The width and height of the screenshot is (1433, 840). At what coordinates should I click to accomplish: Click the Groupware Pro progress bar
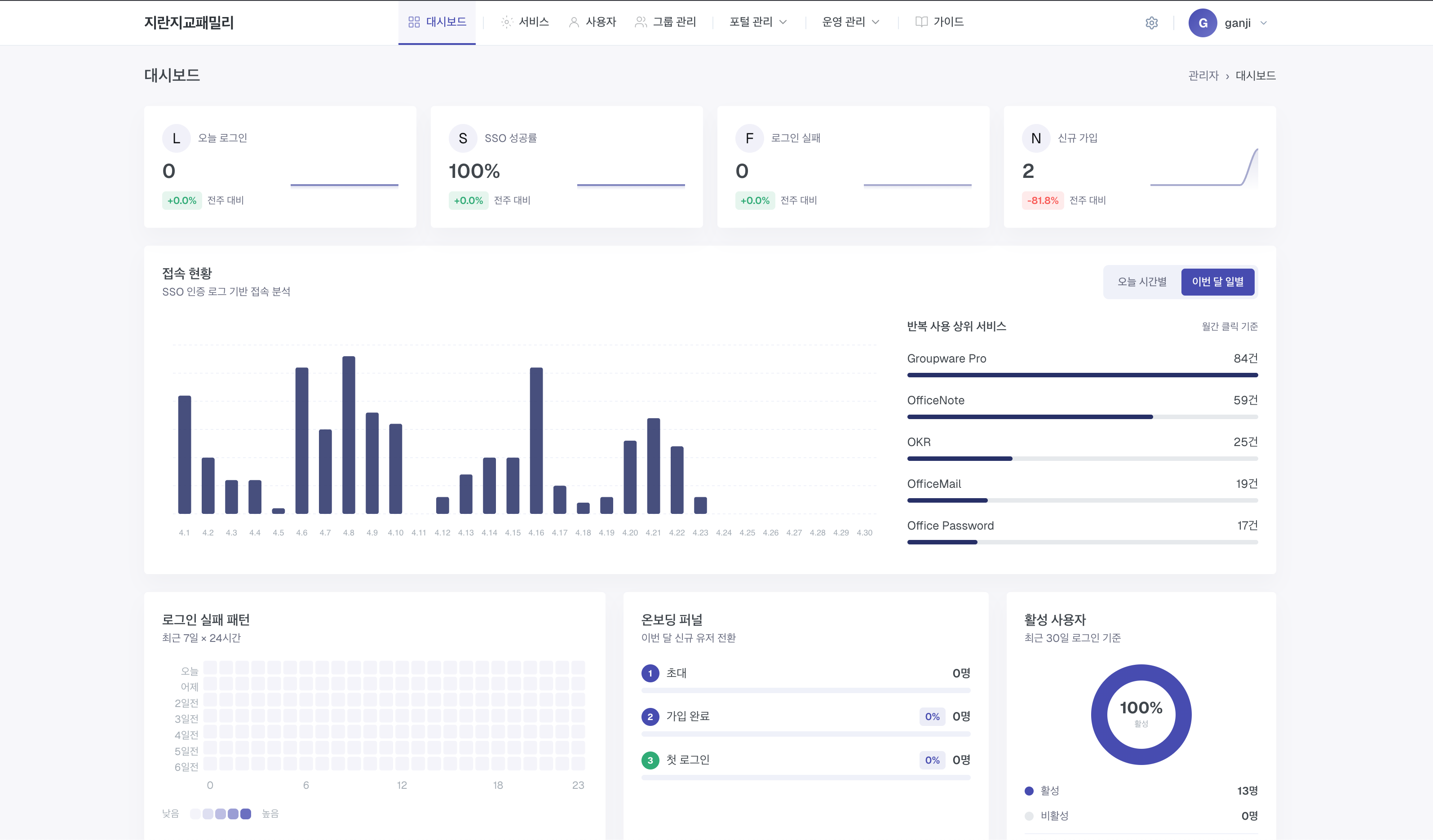1082,376
